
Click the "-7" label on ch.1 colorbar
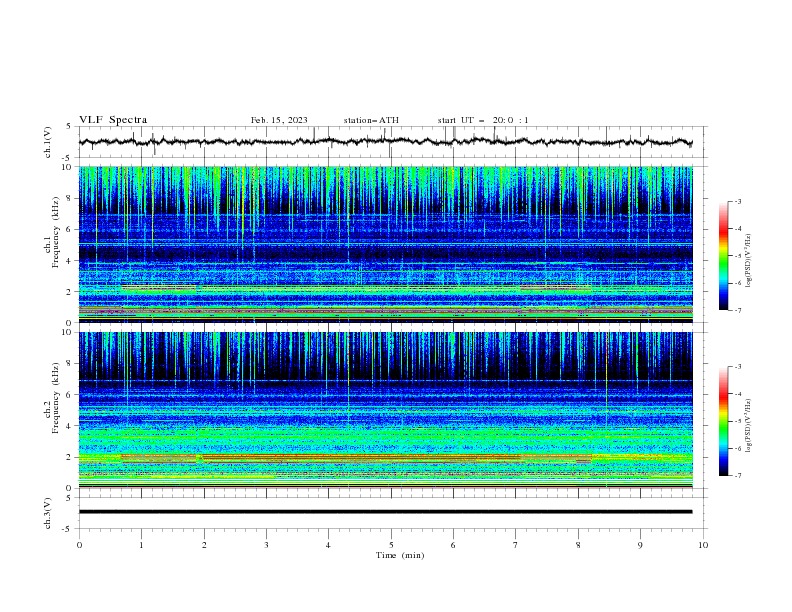(x=737, y=310)
